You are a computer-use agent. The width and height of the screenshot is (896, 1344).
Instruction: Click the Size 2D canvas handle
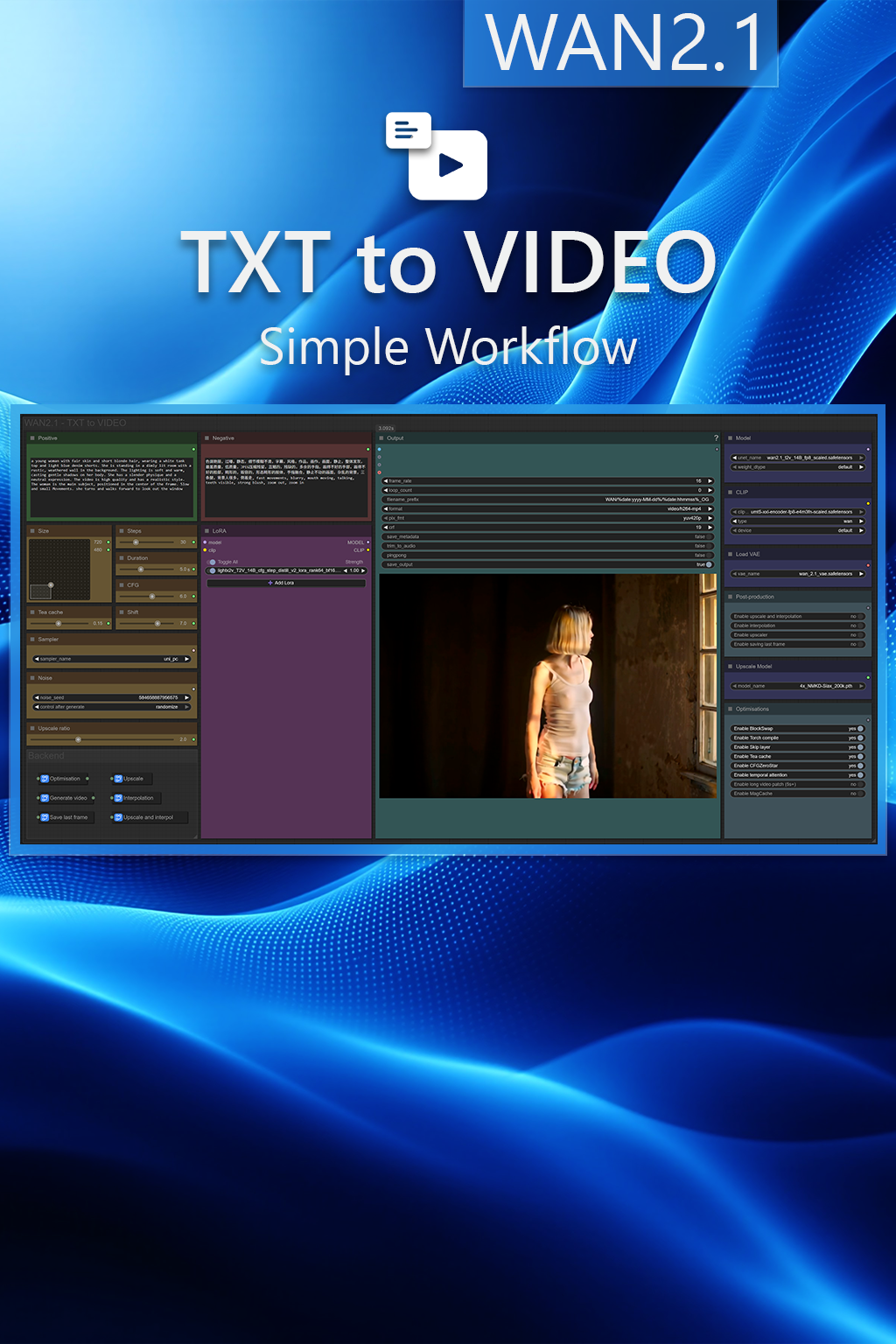pyautogui.click(x=51, y=584)
